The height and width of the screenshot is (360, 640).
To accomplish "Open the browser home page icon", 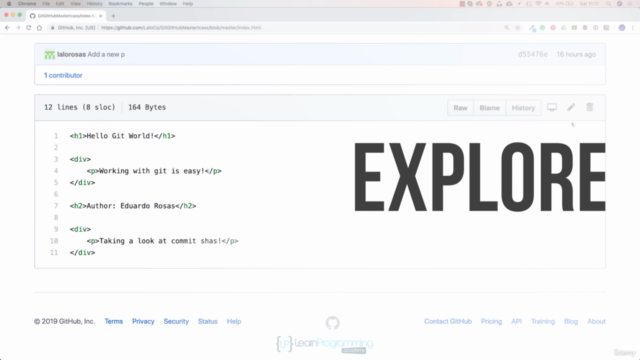I will [x=39, y=28].
